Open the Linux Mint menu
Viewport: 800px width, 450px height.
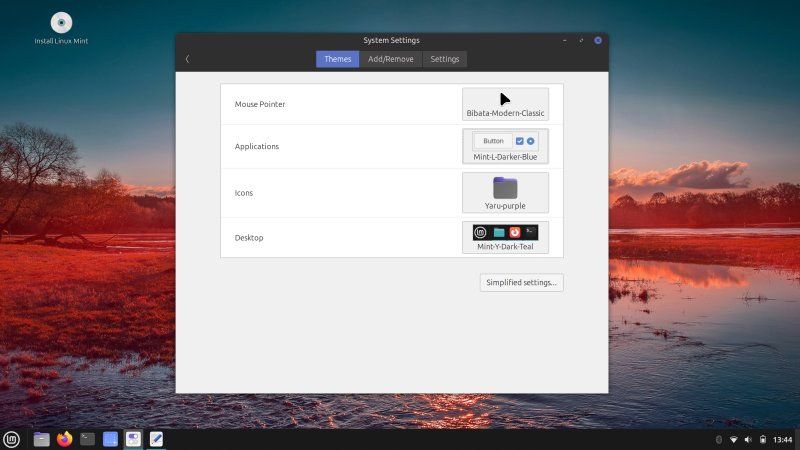tap(11, 439)
